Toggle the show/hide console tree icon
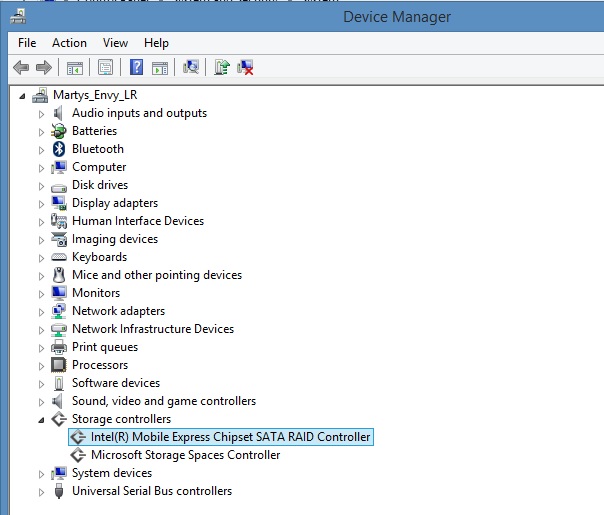 (74, 67)
